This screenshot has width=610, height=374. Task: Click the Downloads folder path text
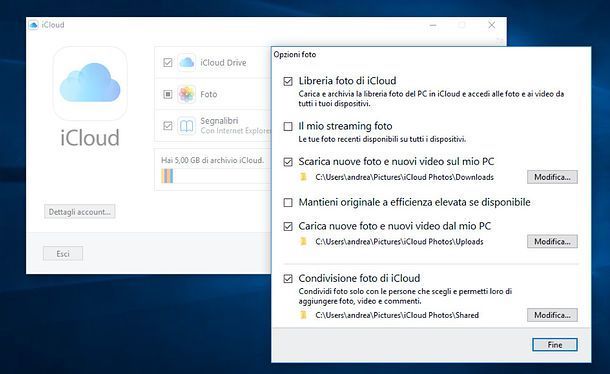click(405, 177)
